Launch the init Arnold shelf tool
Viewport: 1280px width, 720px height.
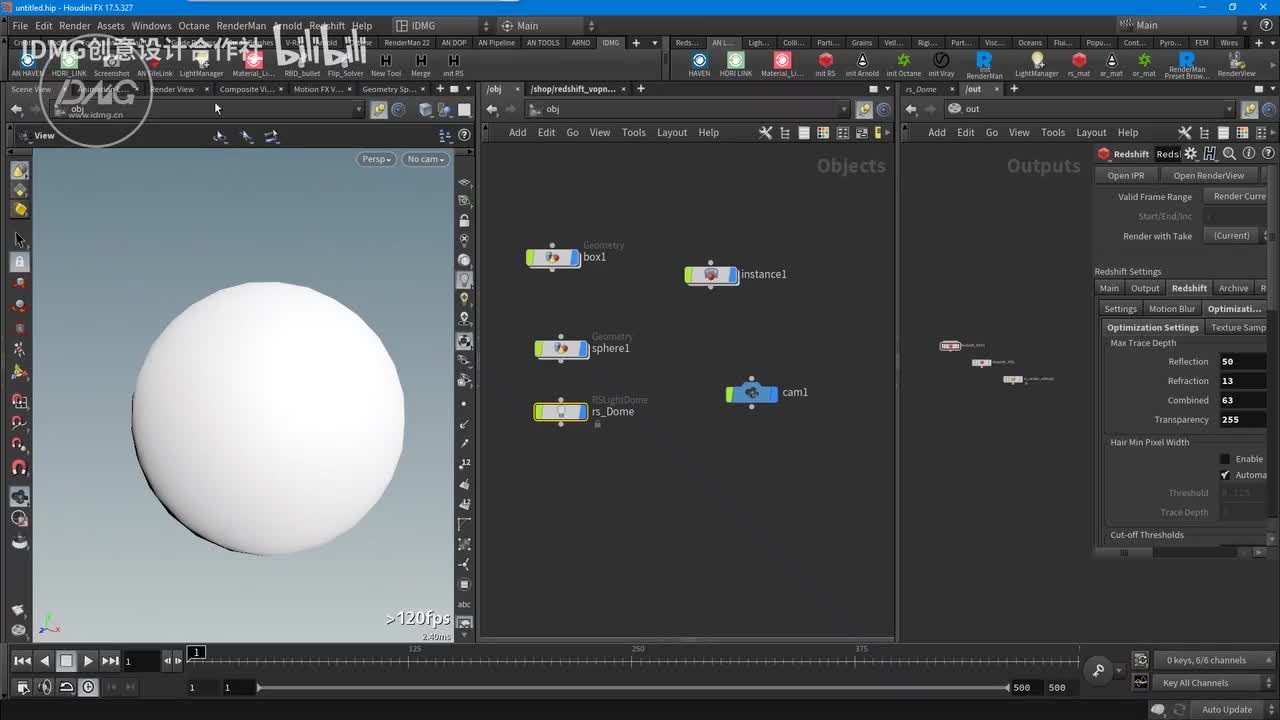click(862, 61)
